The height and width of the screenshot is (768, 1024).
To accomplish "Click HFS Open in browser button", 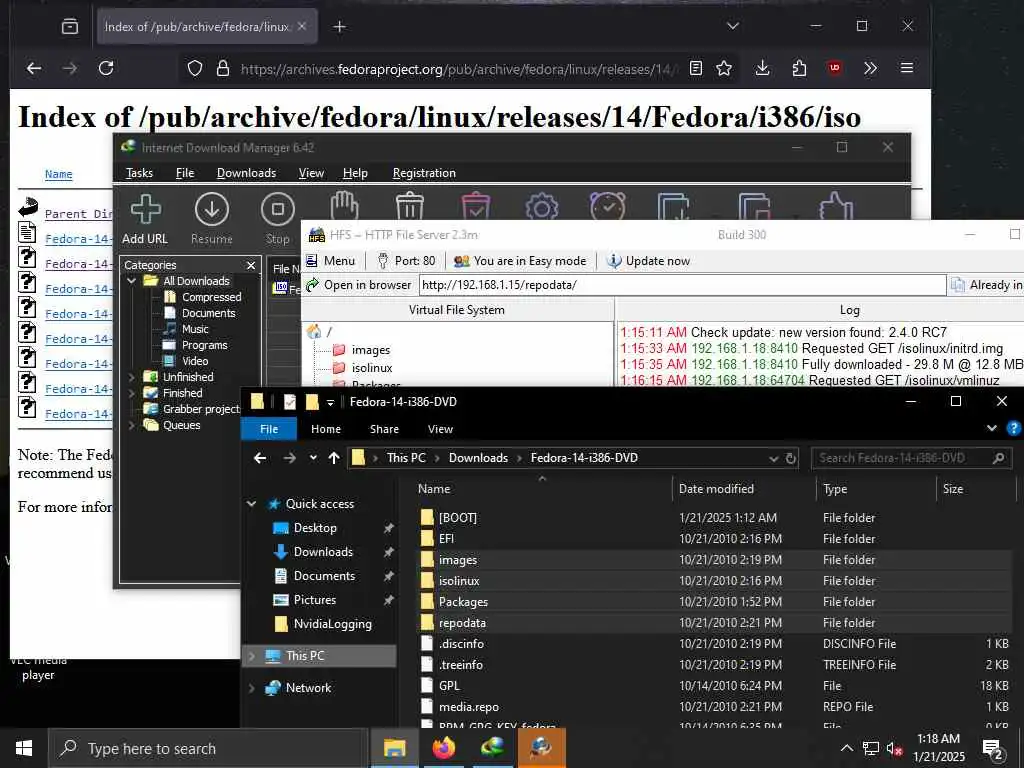I will click(x=359, y=285).
